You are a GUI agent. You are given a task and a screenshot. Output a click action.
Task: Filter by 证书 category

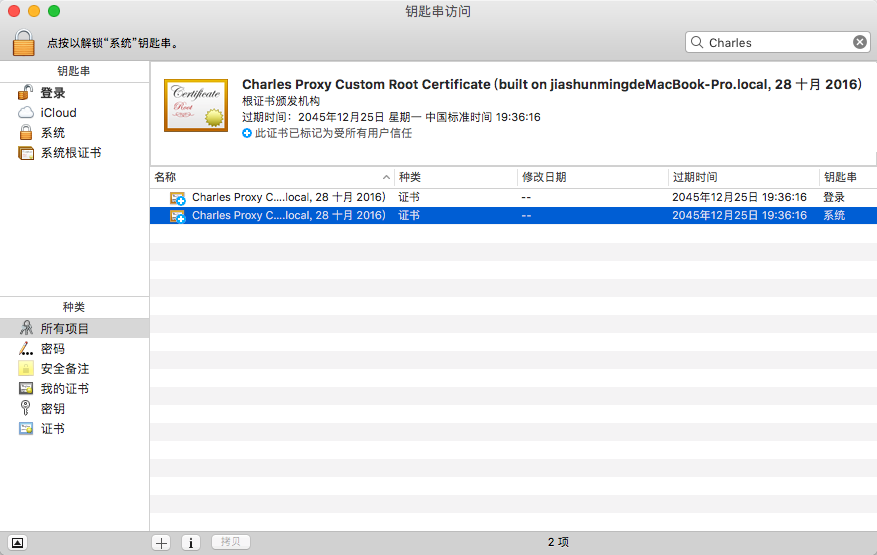(x=52, y=429)
